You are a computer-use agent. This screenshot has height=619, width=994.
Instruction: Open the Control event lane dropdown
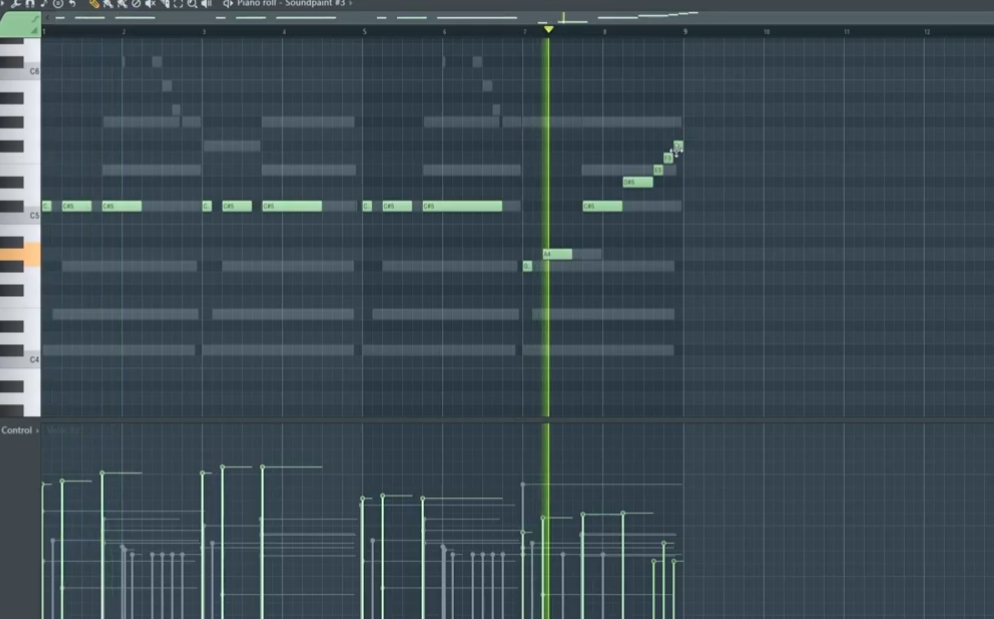pyautogui.click(x=20, y=430)
